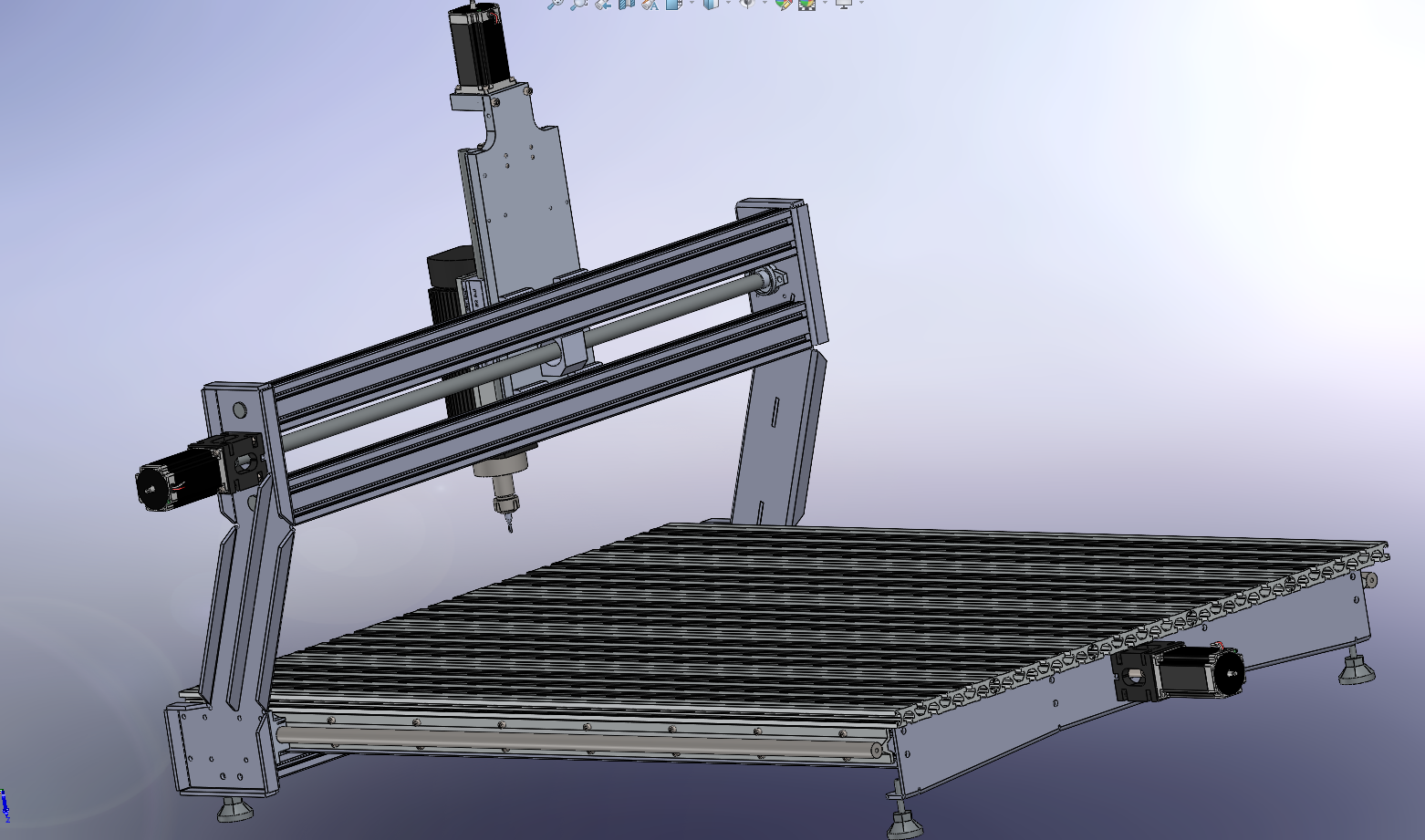Image resolution: width=1425 pixels, height=840 pixels.
Task: Expand the Apply Scene dropdown arrow
Action: 825,4
